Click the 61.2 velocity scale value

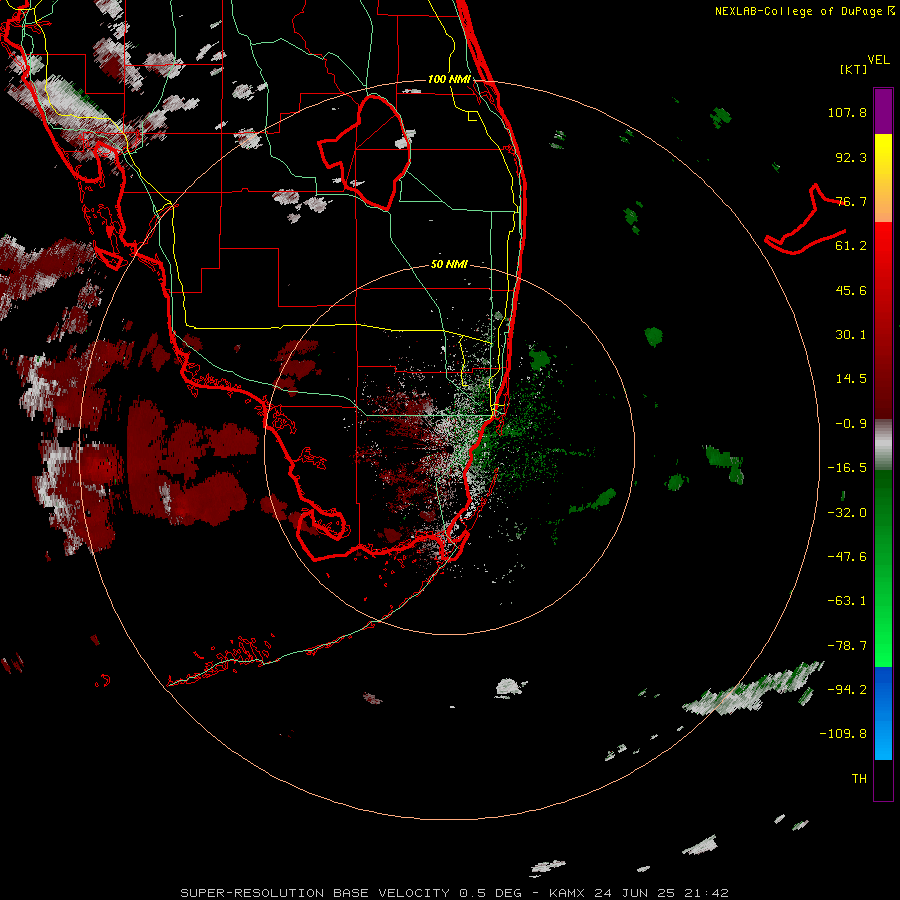(851, 246)
